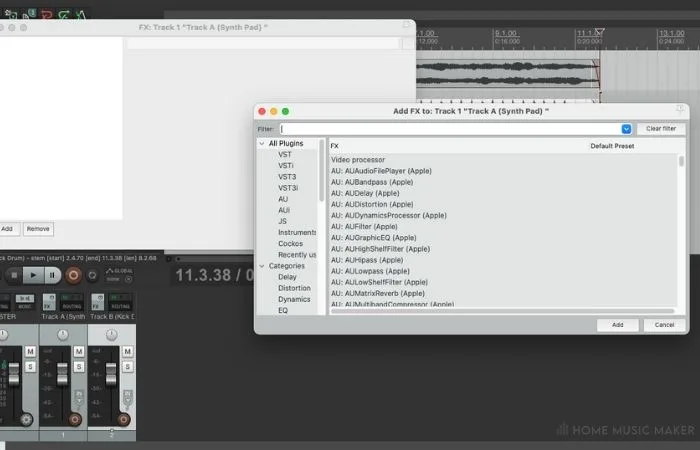Click the Track A volume fader
Screen dimensions: 700x450
coord(62,374)
